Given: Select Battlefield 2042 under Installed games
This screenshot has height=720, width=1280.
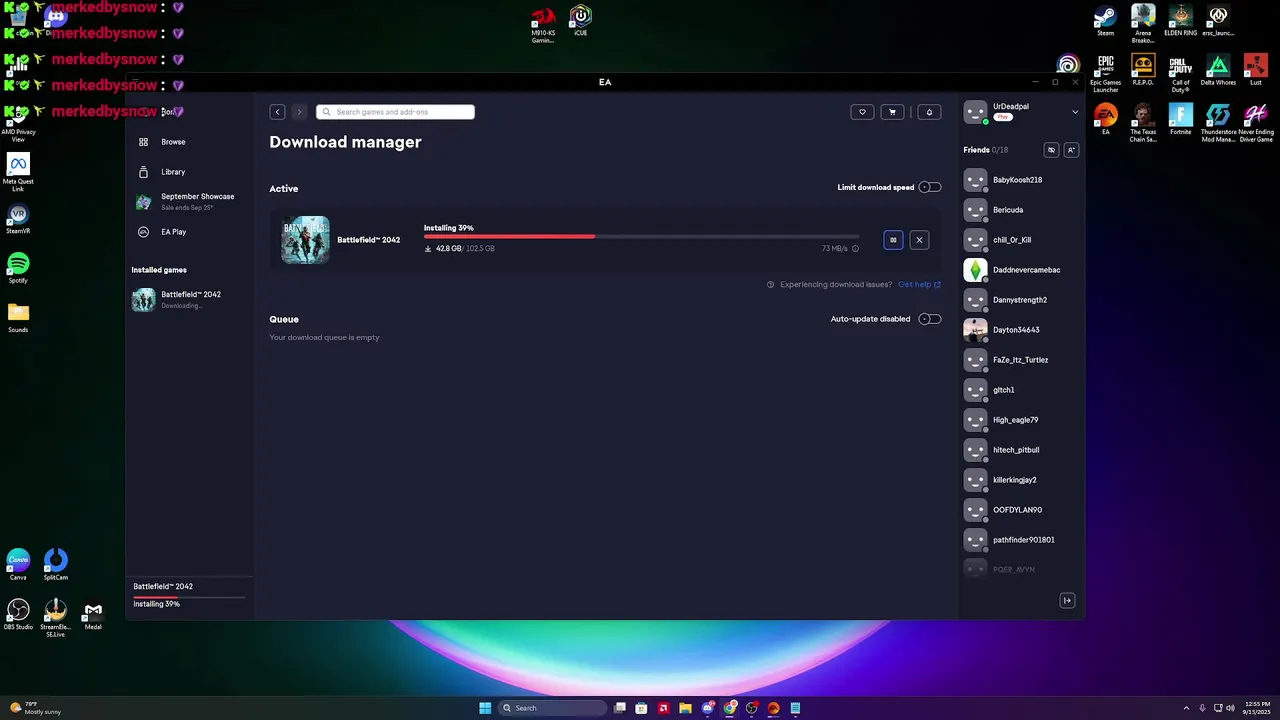Looking at the screenshot, I should (190, 300).
